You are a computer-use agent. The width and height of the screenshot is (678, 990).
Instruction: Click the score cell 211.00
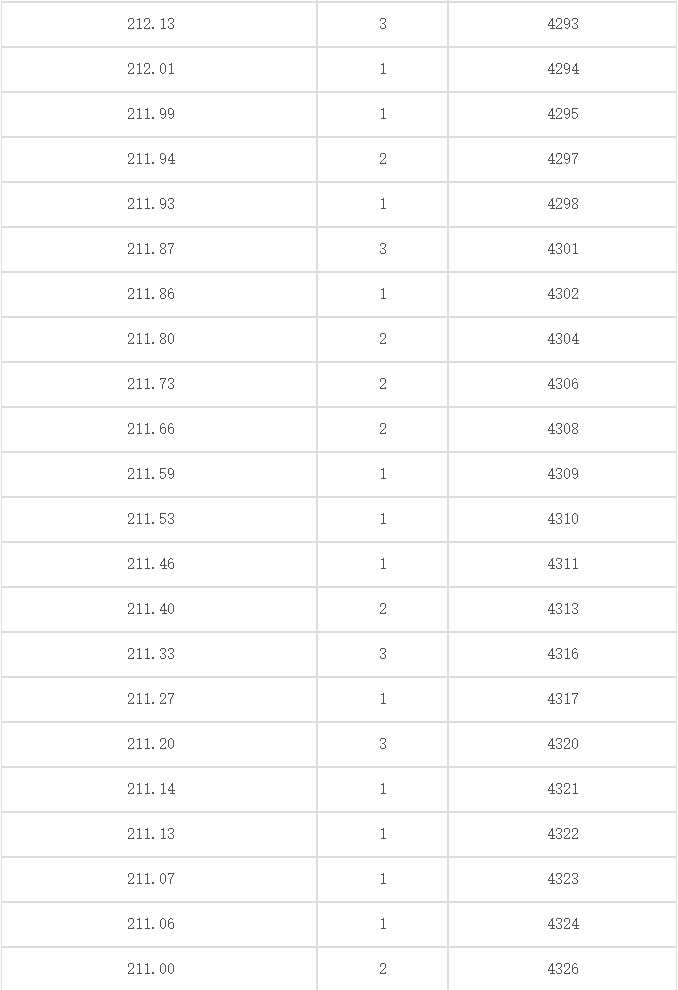click(x=151, y=969)
